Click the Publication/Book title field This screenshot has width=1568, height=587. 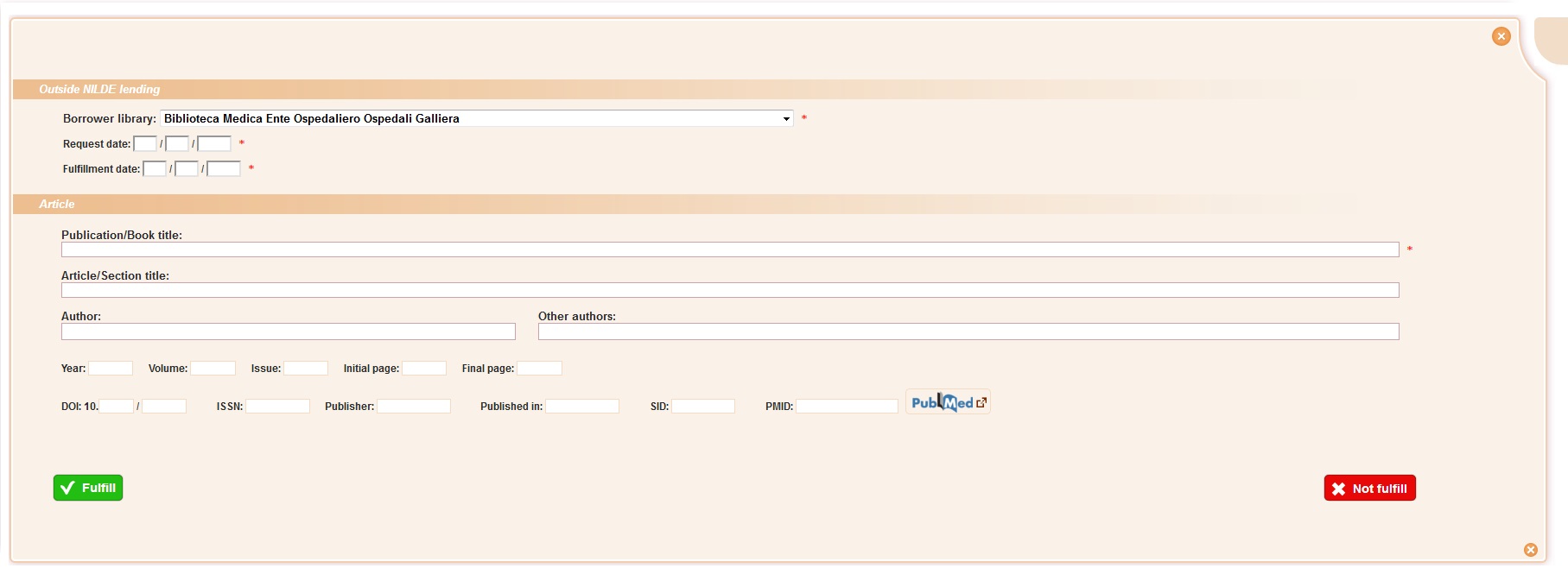coord(730,249)
